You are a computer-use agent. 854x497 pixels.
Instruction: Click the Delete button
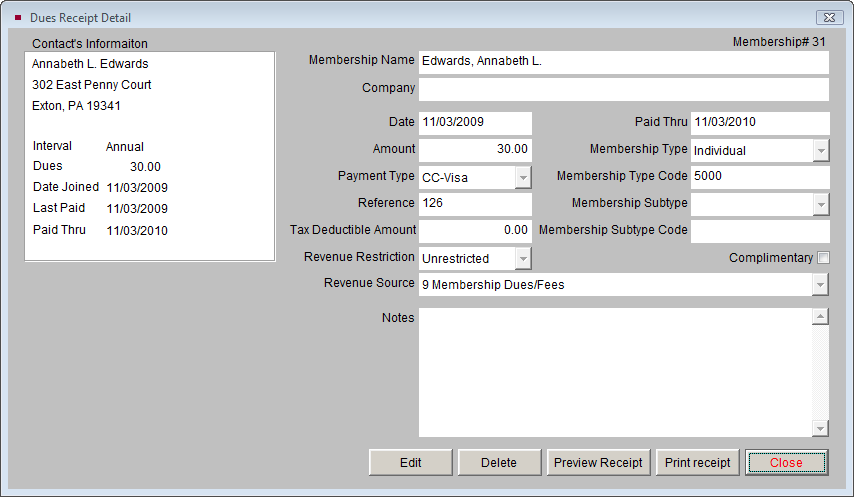pos(499,462)
